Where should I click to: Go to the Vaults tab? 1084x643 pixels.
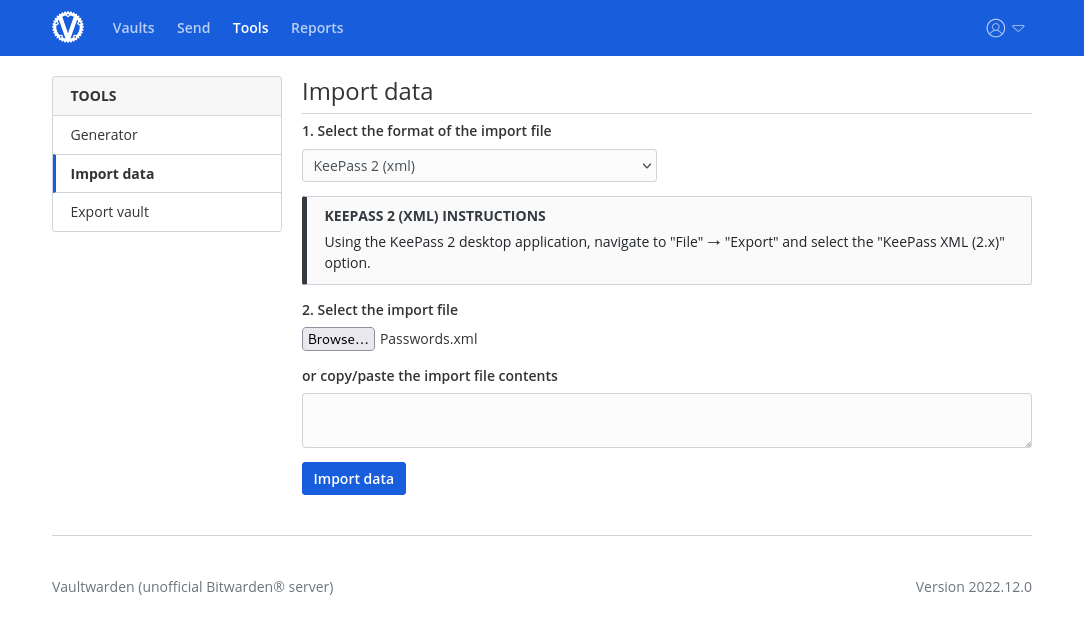coord(133,28)
